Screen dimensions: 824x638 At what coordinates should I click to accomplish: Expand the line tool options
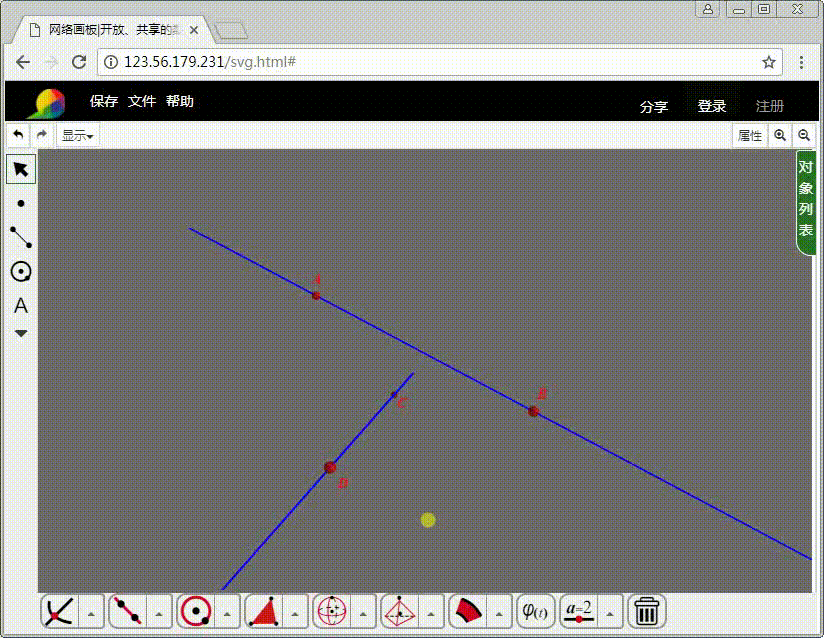pyautogui.click(x=159, y=613)
